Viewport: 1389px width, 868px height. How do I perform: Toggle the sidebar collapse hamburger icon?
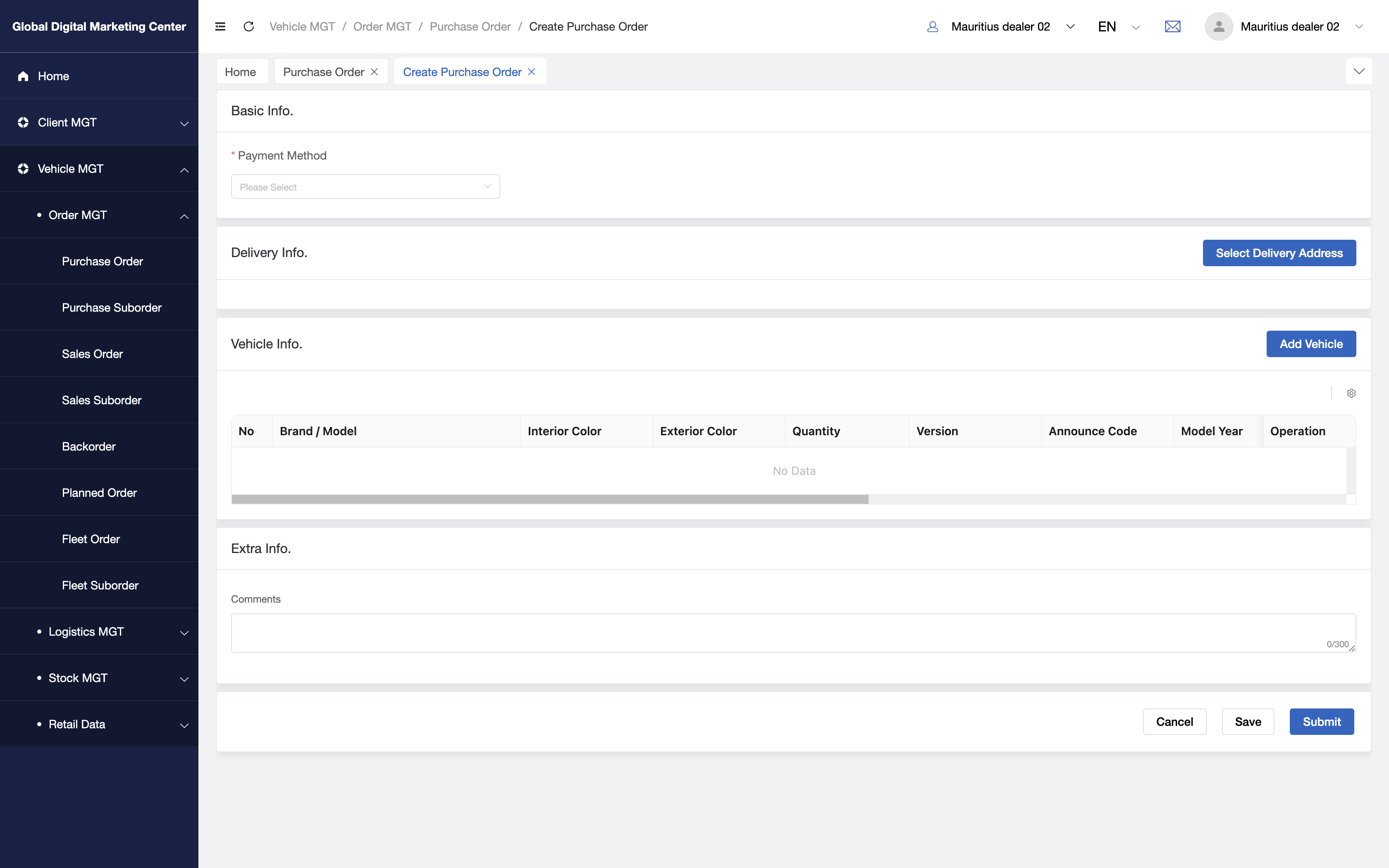[x=220, y=26]
